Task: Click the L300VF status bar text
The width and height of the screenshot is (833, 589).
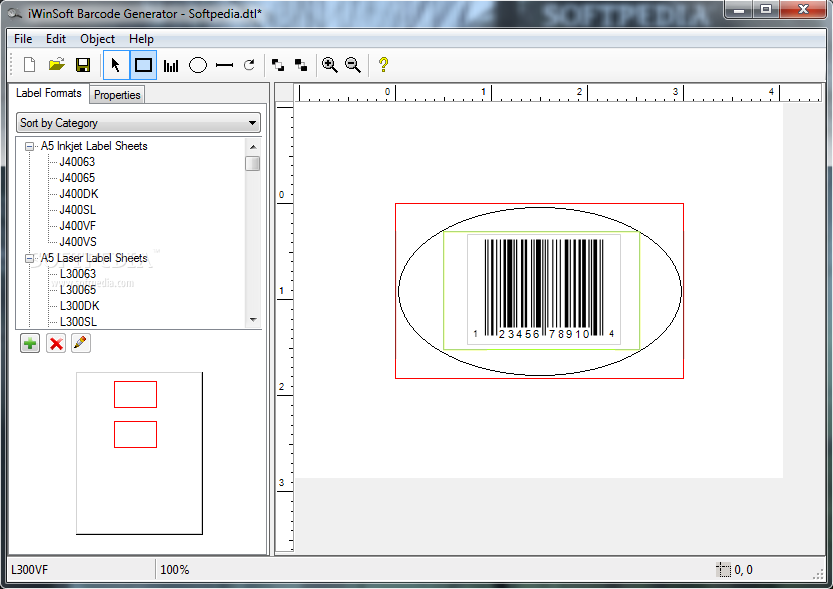Action: pos(29,570)
